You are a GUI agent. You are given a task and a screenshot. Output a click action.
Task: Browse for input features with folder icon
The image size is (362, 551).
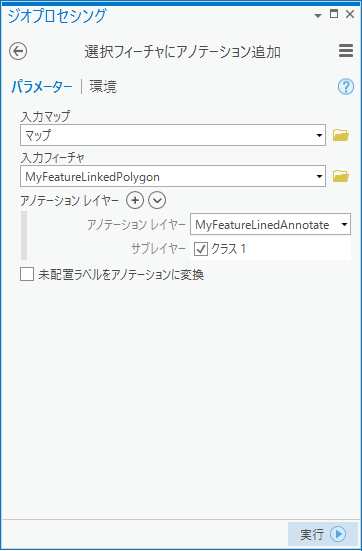pyautogui.click(x=341, y=176)
